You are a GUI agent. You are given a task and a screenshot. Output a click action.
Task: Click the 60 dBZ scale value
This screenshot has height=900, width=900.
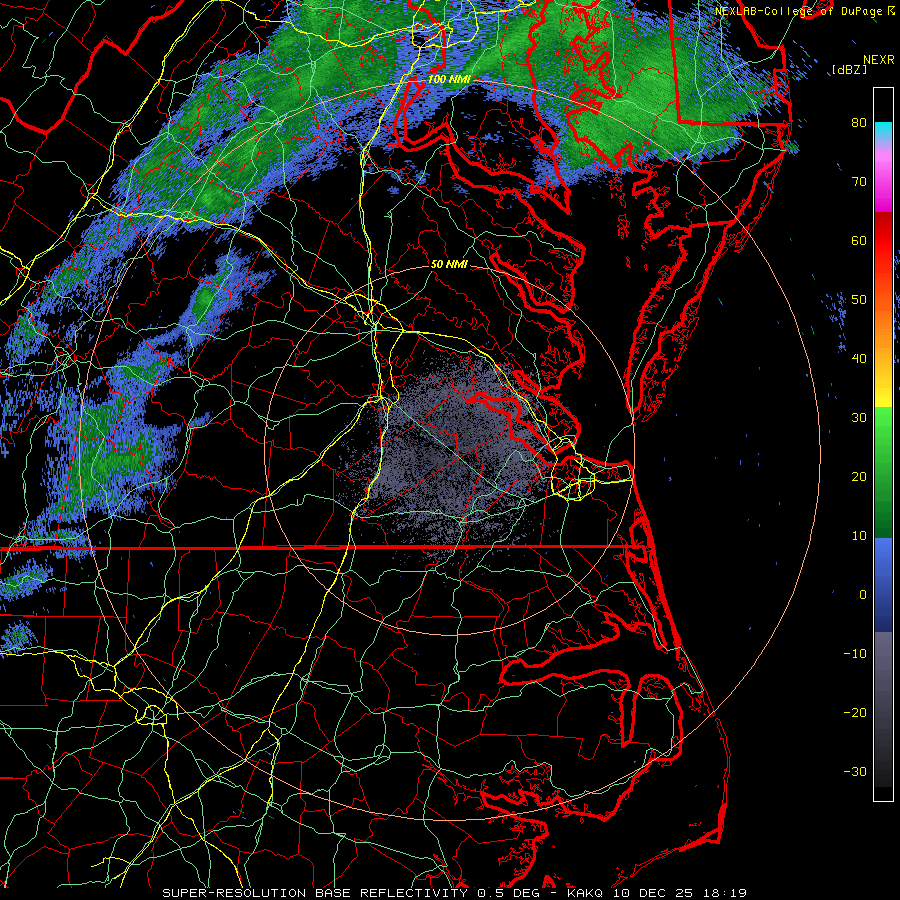(859, 240)
